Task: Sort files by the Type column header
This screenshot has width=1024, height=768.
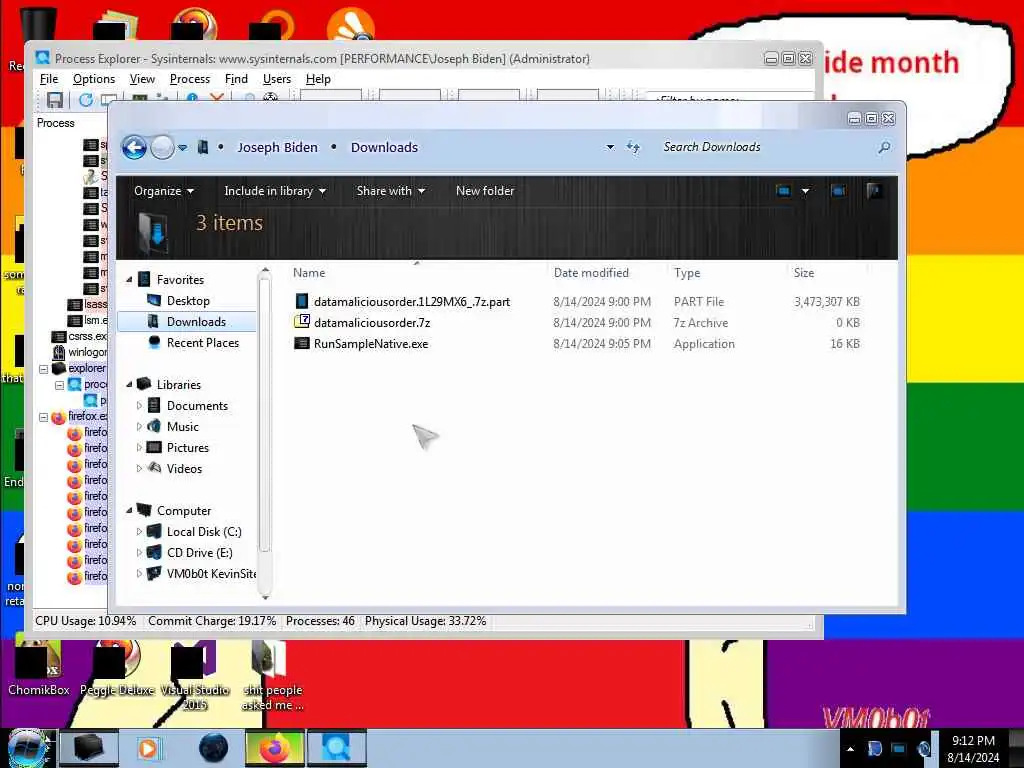Action: coord(687,273)
